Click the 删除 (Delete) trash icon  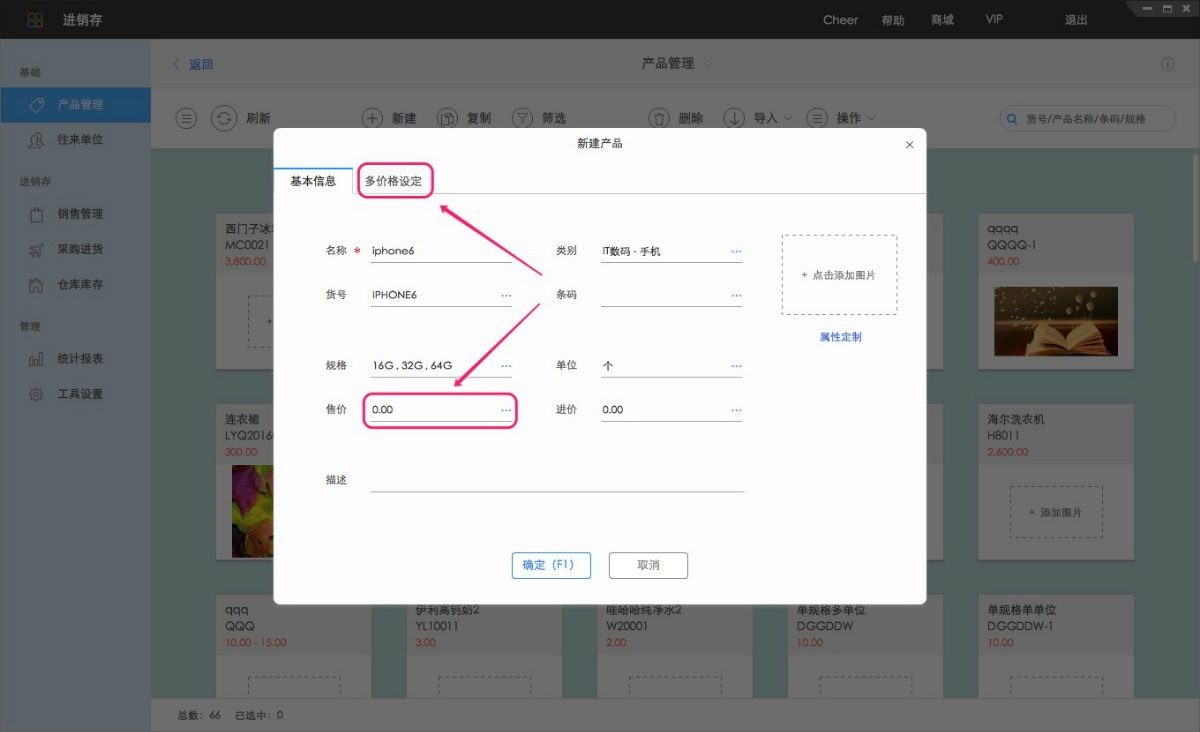pyautogui.click(x=660, y=117)
